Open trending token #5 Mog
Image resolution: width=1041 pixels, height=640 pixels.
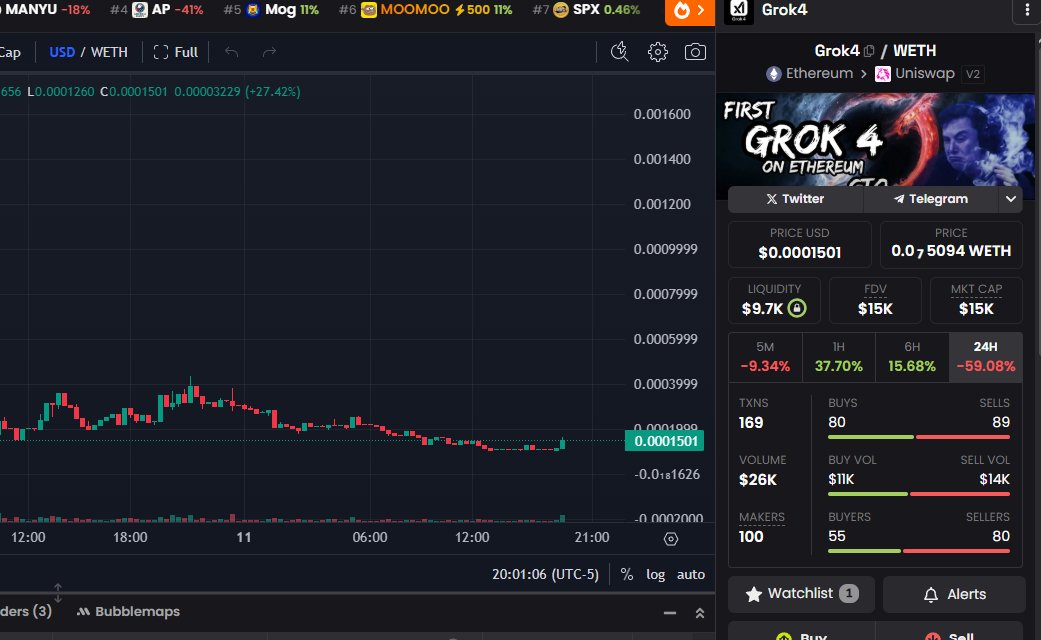[x=271, y=10]
